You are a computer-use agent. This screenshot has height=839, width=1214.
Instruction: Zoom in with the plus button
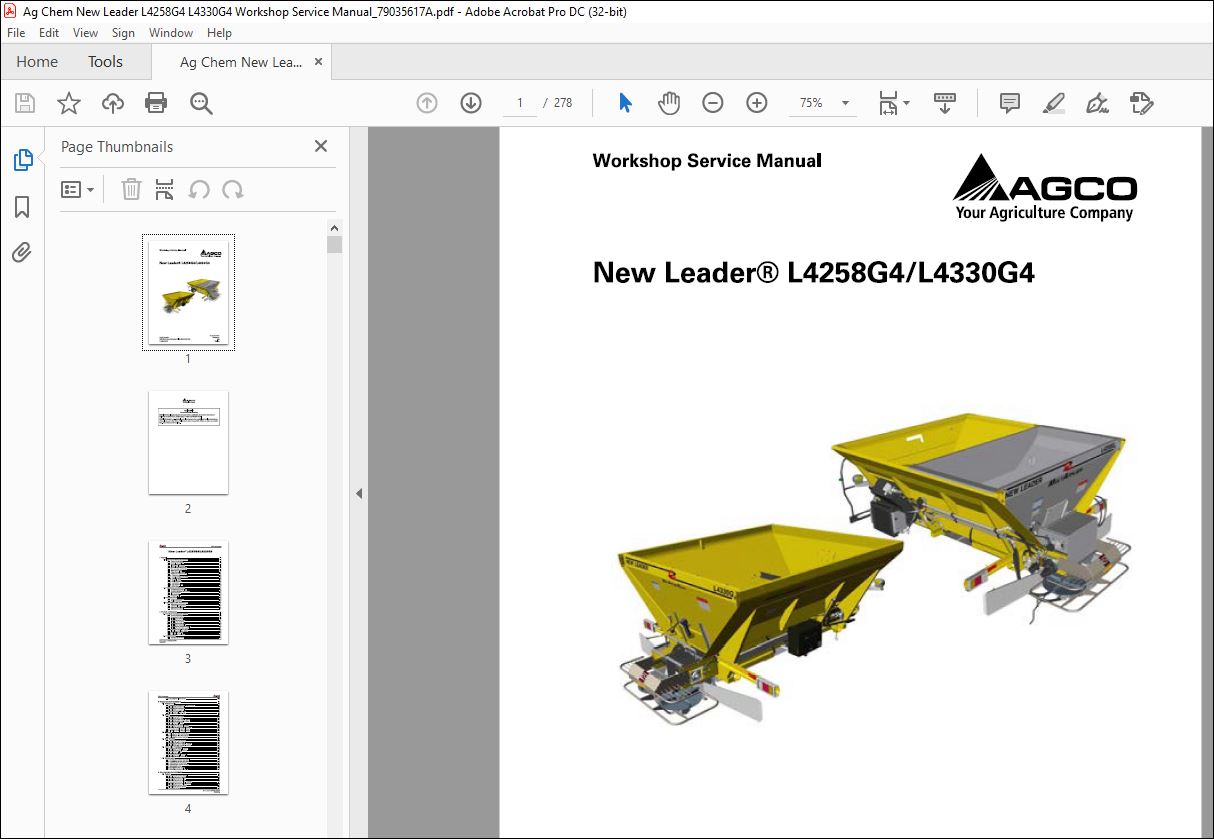[x=757, y=103]
